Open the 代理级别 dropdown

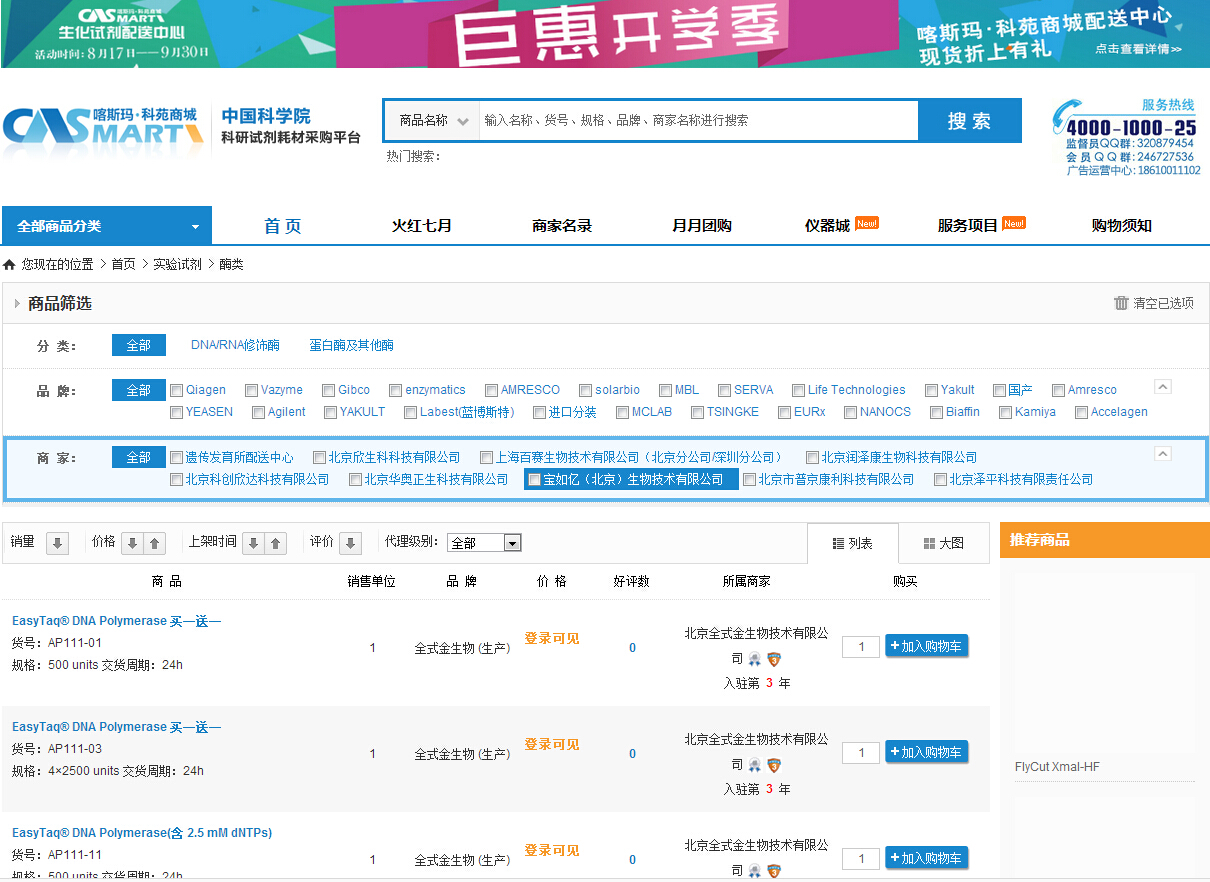pyautogui.click(x=484, y=543)
